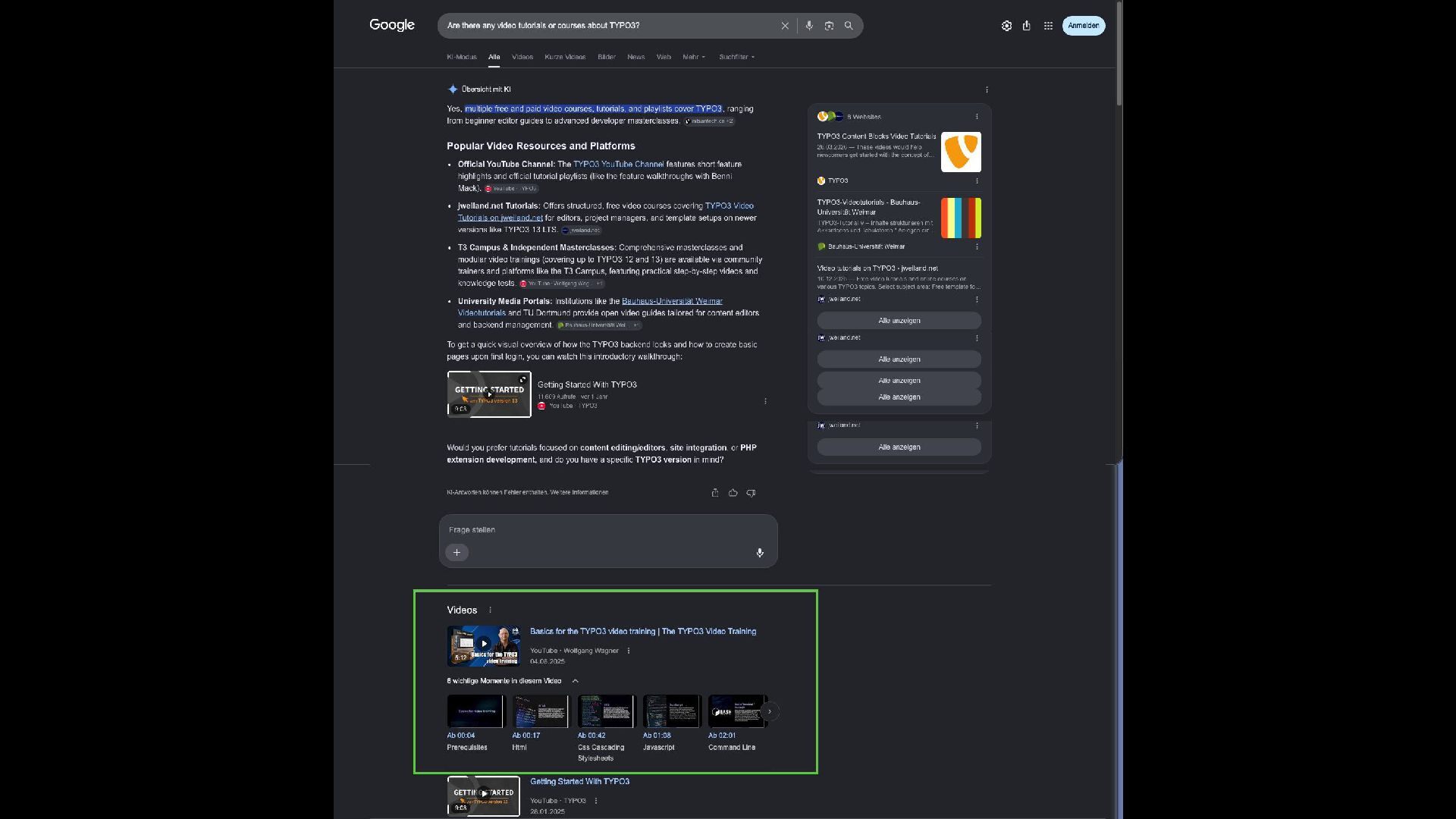This screenshot has width=1456, height=819.
Task: Click the YouTube · Wolfgang Wag source chip
Action: (562, 284)
